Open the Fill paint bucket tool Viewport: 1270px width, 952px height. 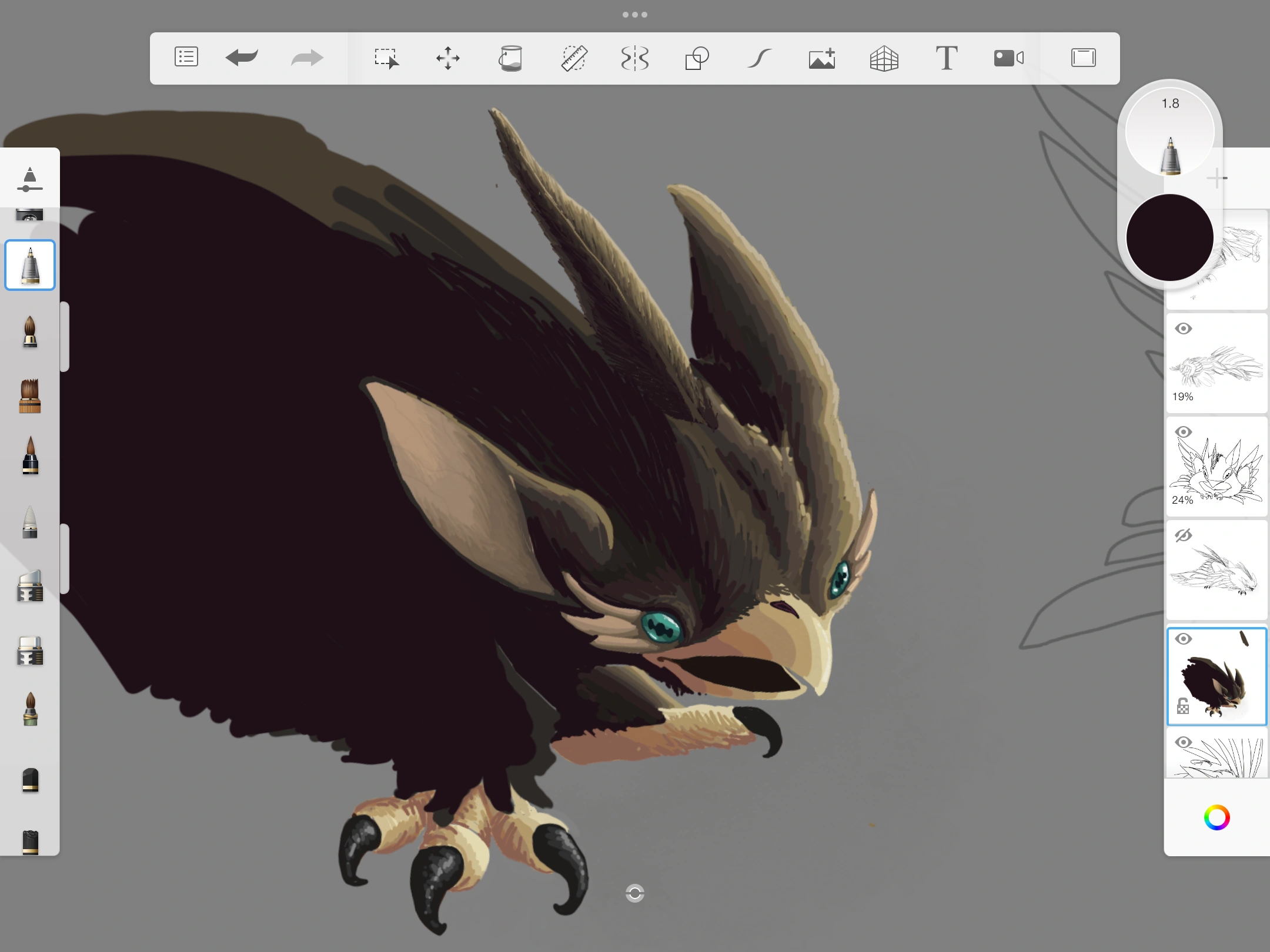pyautogui.click(x=512, y=58)
